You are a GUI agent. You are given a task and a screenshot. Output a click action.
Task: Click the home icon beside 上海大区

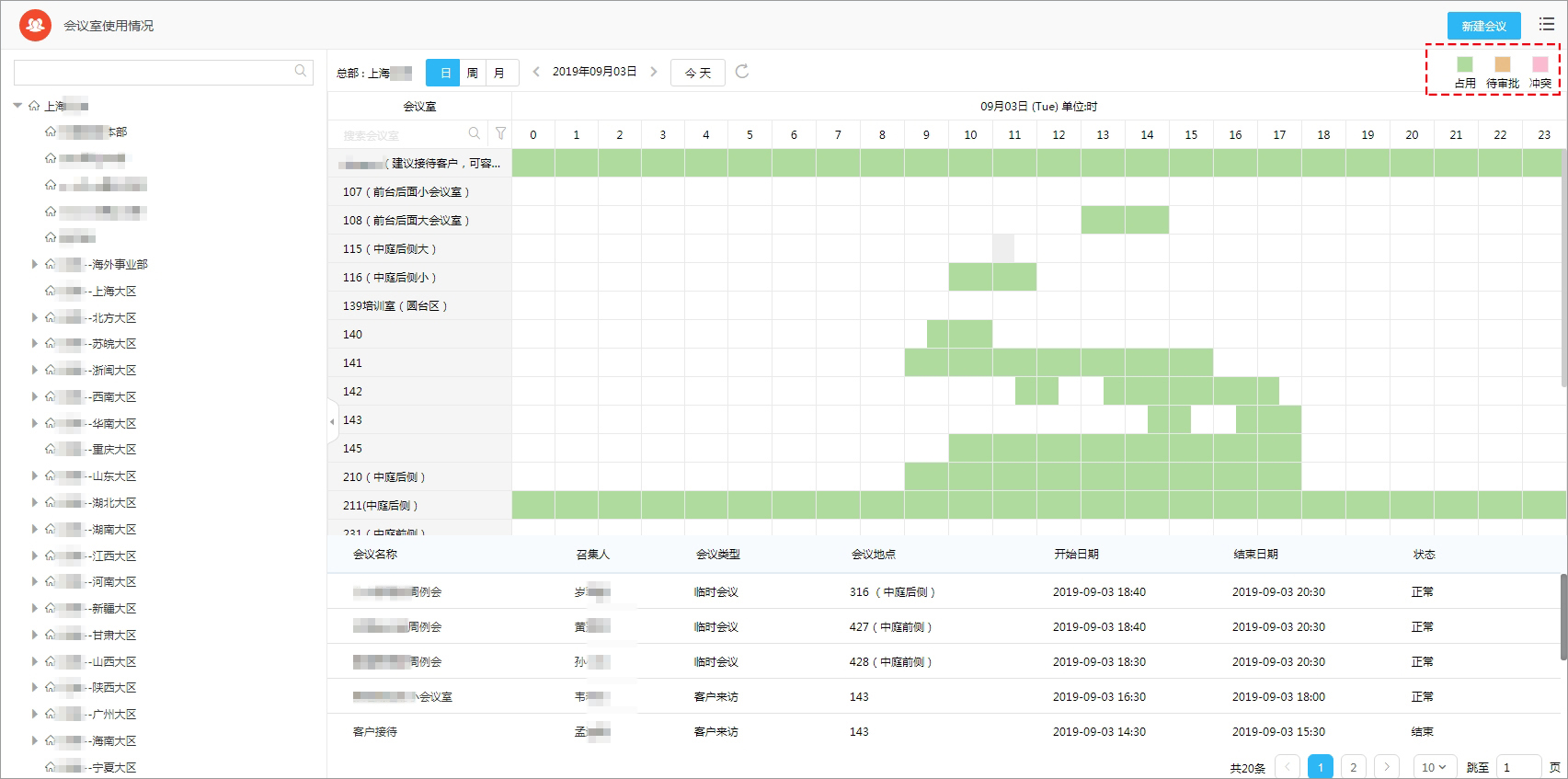[51, 291]
